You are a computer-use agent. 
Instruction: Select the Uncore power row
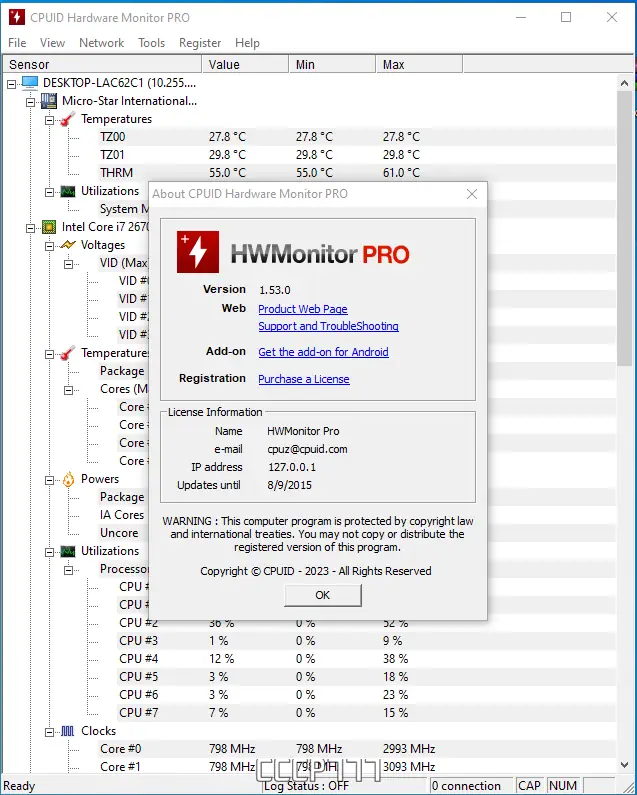pyautogui.click(x=119, y=533)
